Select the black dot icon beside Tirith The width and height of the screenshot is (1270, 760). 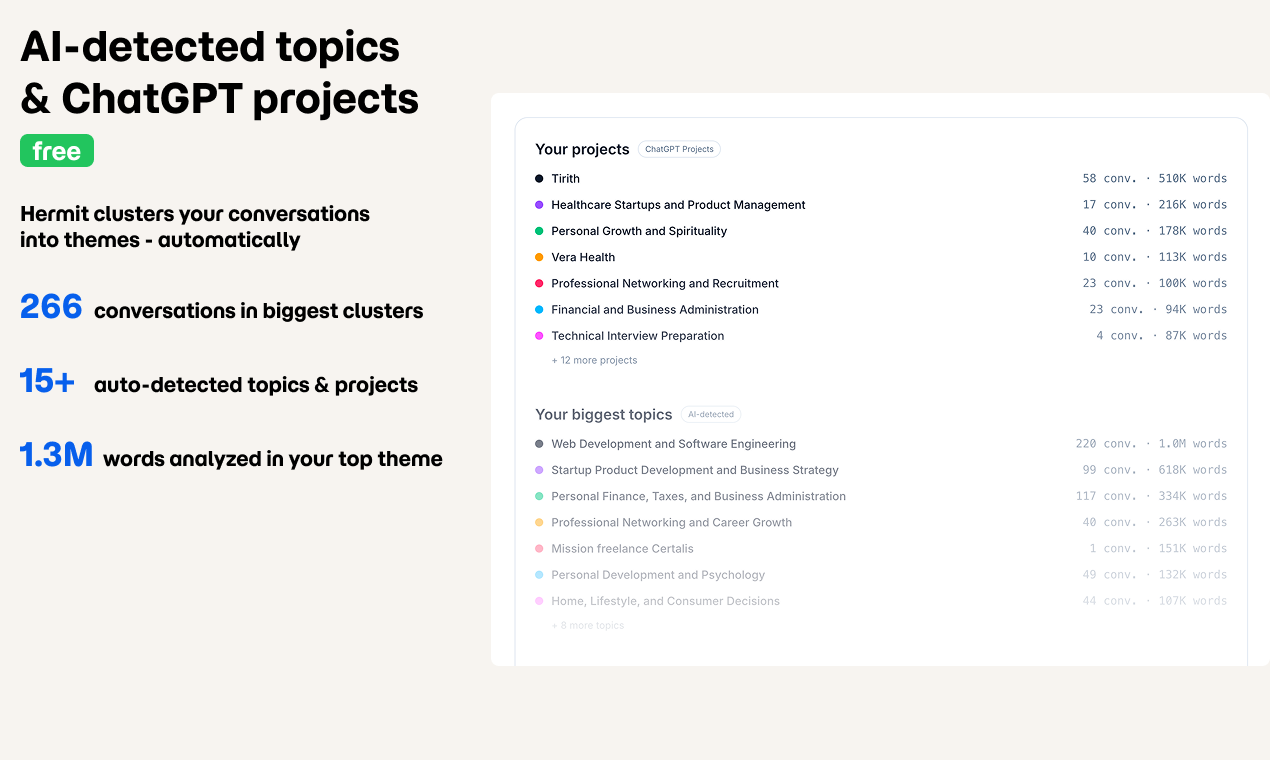[540, 178]
